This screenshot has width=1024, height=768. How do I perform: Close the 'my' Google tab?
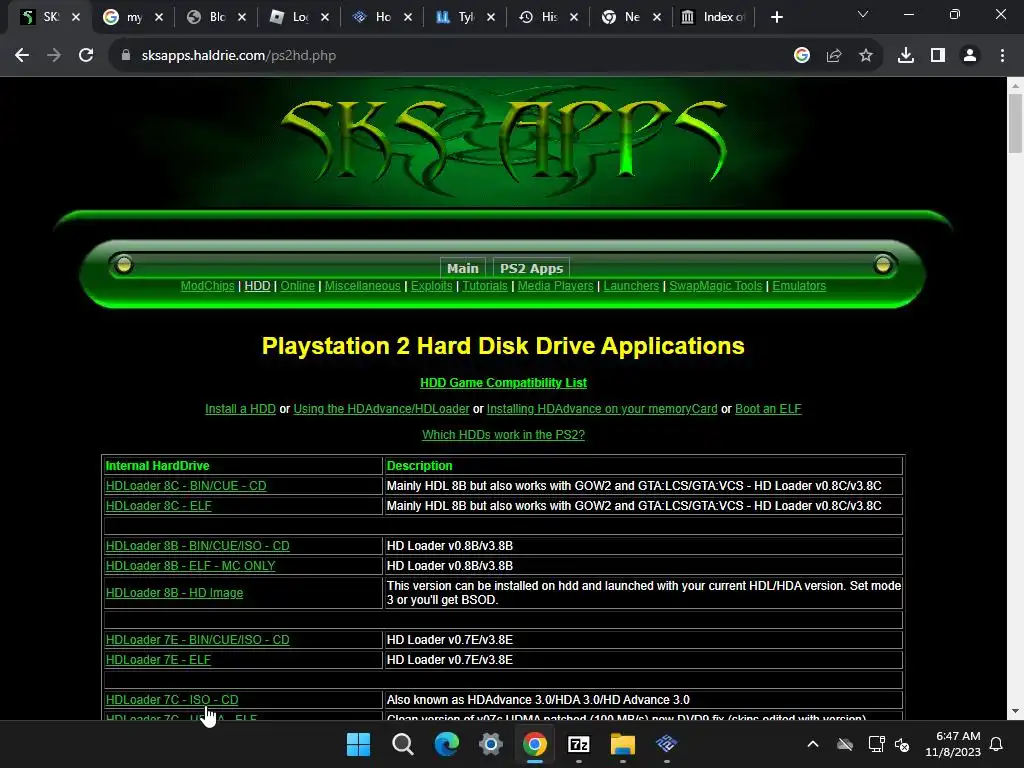click(159, 18)
